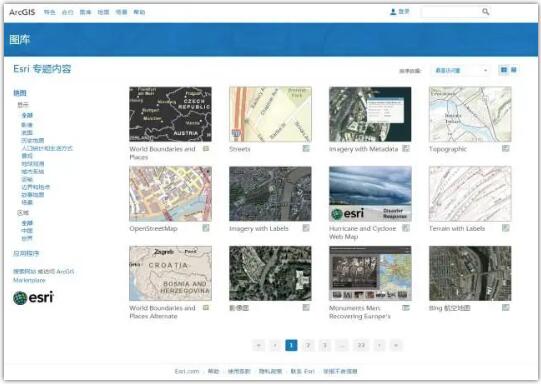
Task: Open the sort order dropdown
Action: pyautogui.click(x=460, y=70)
